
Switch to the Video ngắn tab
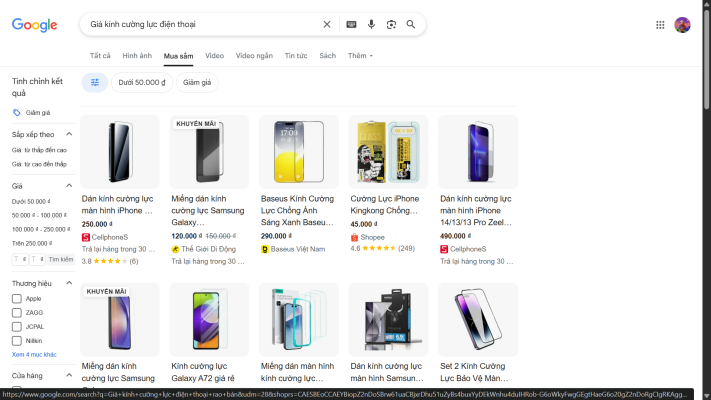coord(254,56)
